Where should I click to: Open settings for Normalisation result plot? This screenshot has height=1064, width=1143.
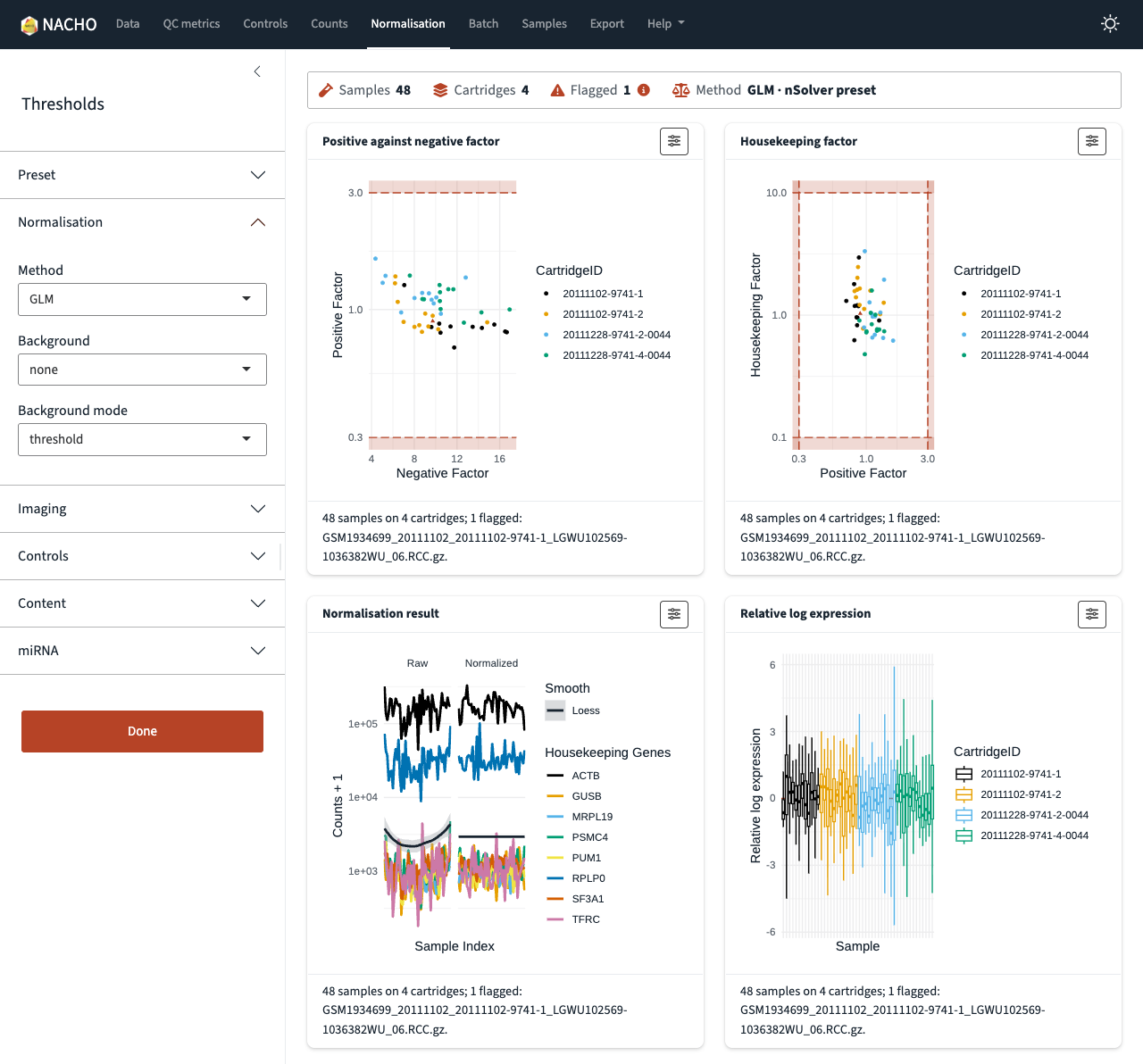tap(674, 614)
